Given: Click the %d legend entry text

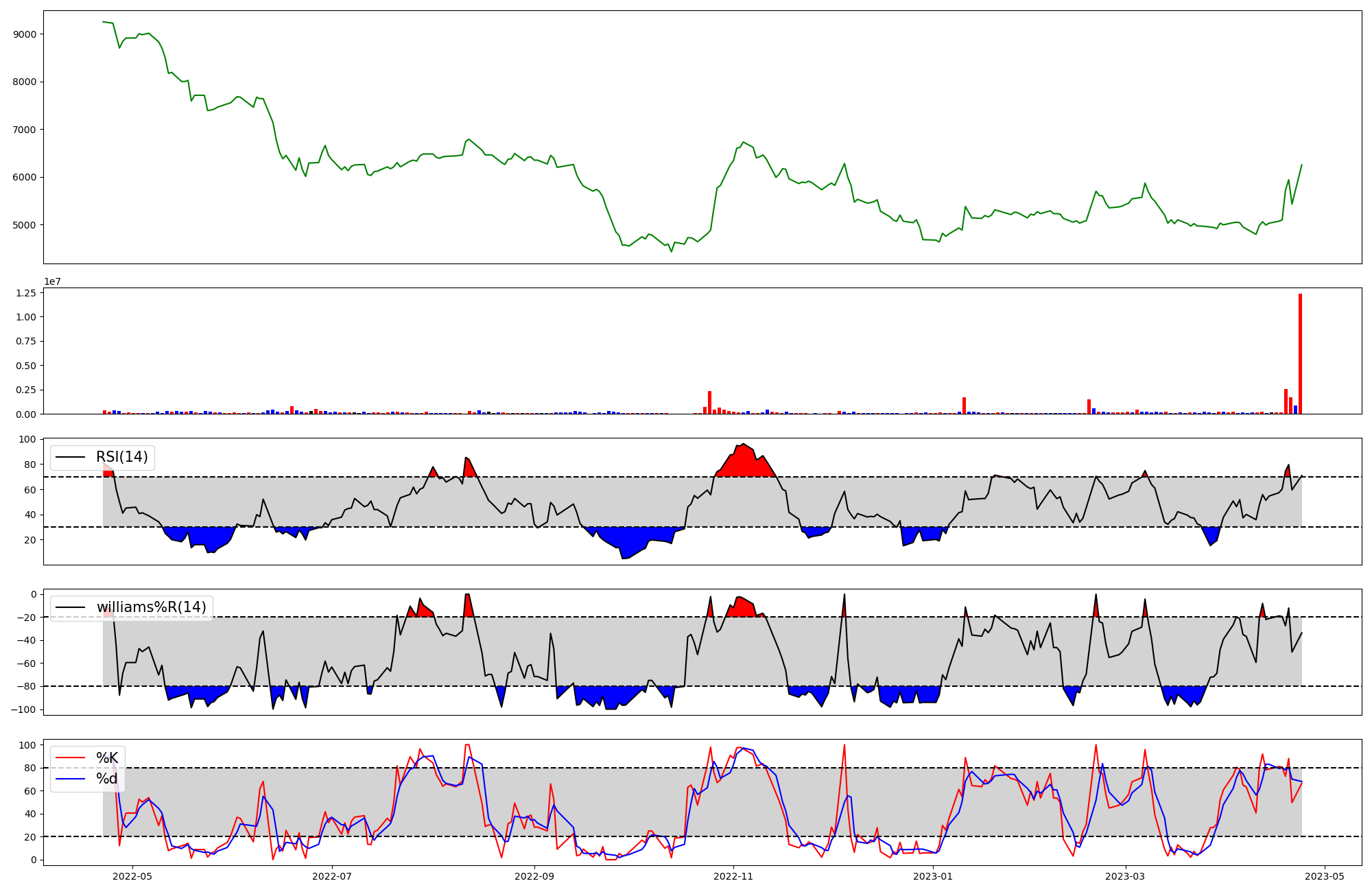Looking at the screenshot, I should pos(107,779).
